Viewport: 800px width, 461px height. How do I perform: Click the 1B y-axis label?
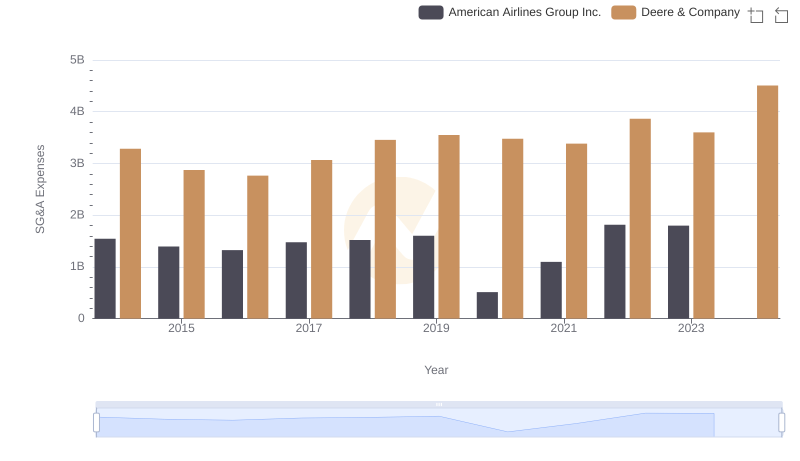click(77, 266)
